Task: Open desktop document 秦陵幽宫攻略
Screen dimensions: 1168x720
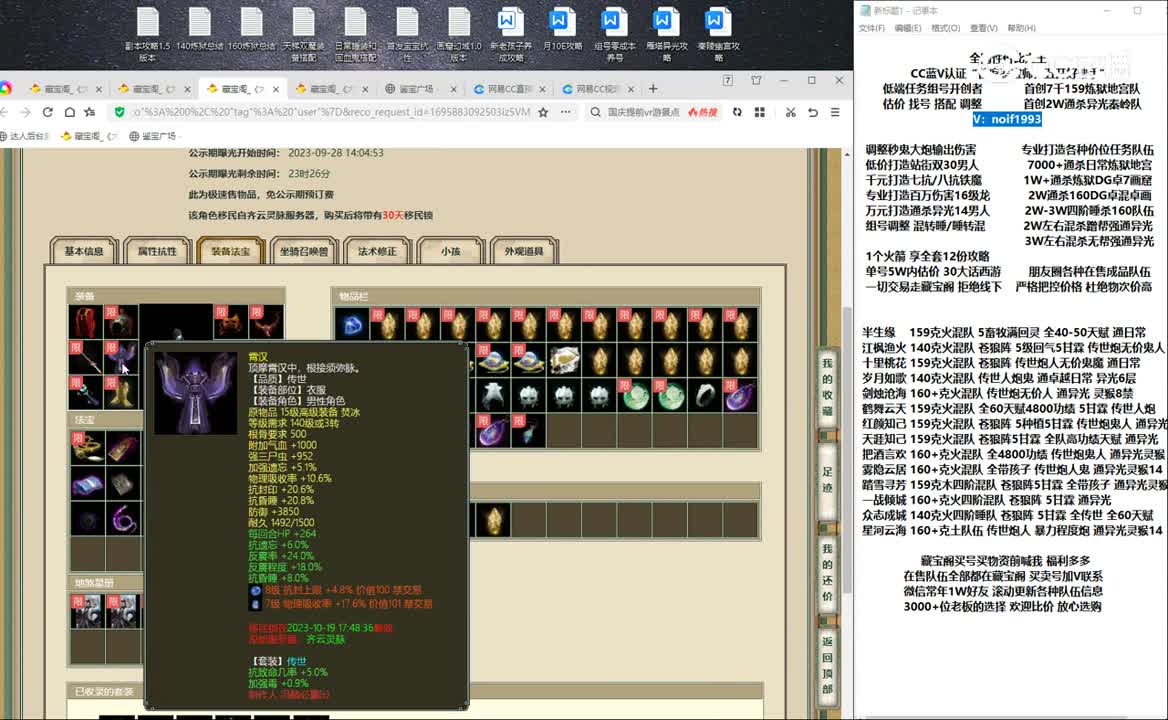Action: 718,35
